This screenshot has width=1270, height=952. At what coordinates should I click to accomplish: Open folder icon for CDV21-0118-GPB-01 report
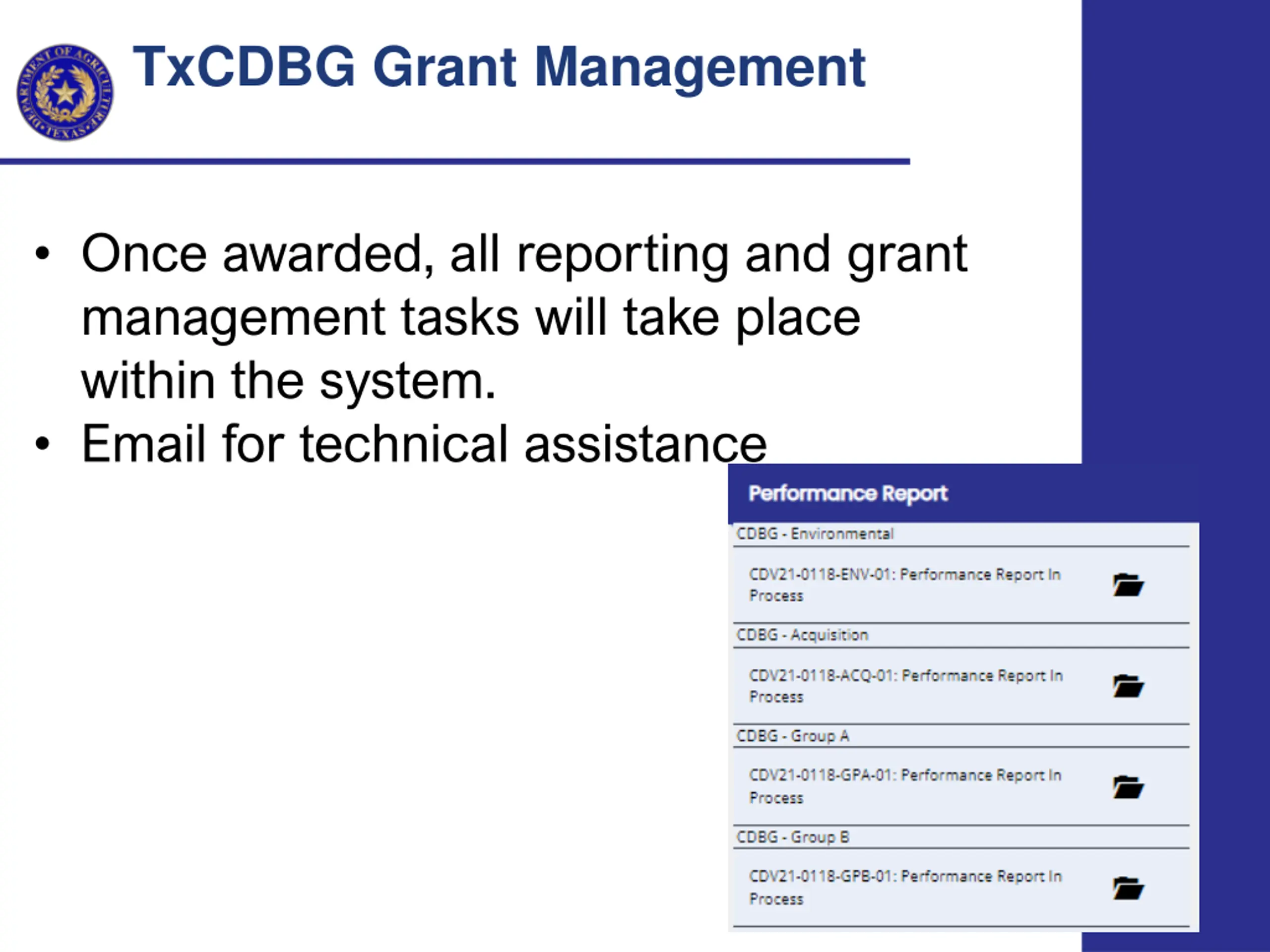pos(1128,889)
